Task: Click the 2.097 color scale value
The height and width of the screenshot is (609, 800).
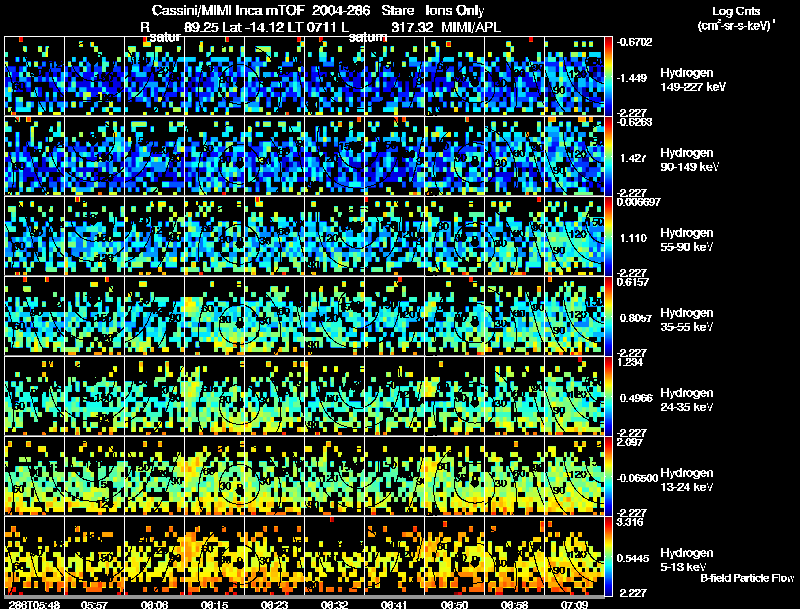Action: click(x=630, y=442)
